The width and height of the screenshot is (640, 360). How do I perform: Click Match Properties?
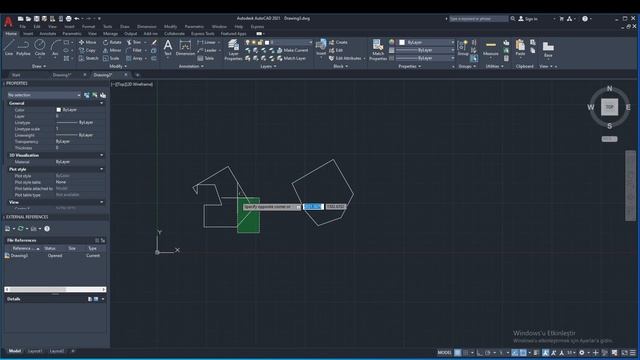click(378, 50)
